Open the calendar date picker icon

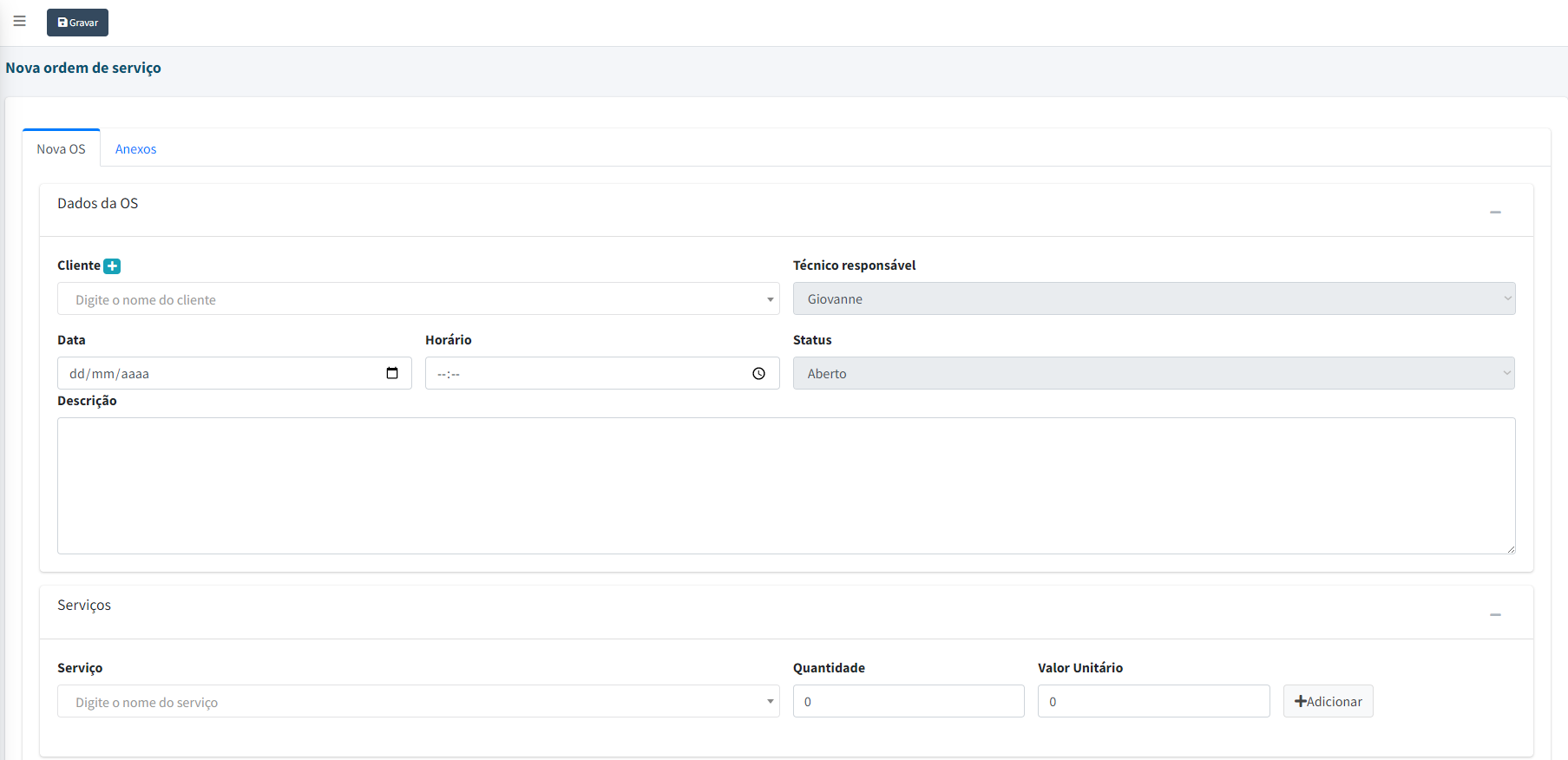pyautogui.click(x=392, y=373)
